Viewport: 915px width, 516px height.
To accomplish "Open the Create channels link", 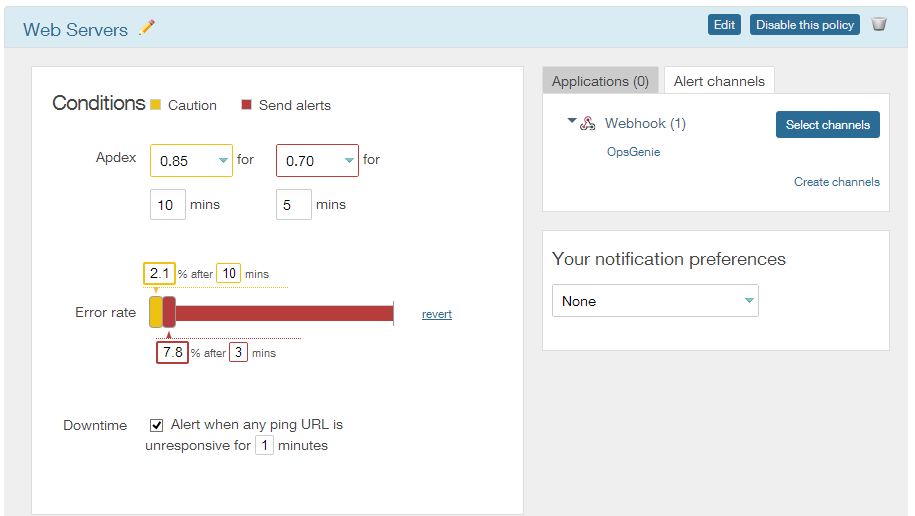I will (836, 182).
